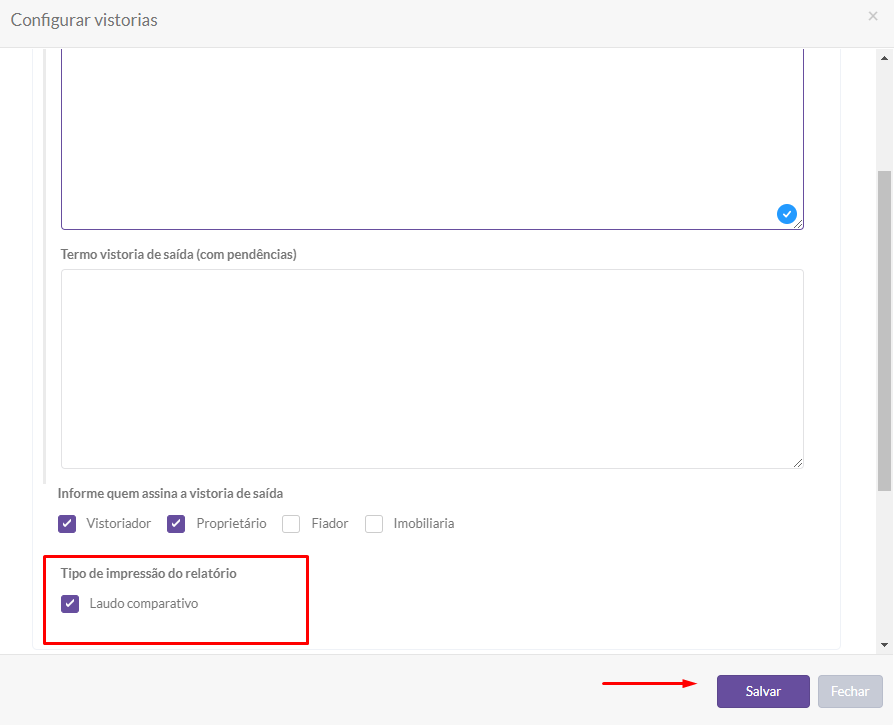894x725 pixels.
Task: Close the Configurar vistorias dialog with X
Action: click(x=873, y=17)
